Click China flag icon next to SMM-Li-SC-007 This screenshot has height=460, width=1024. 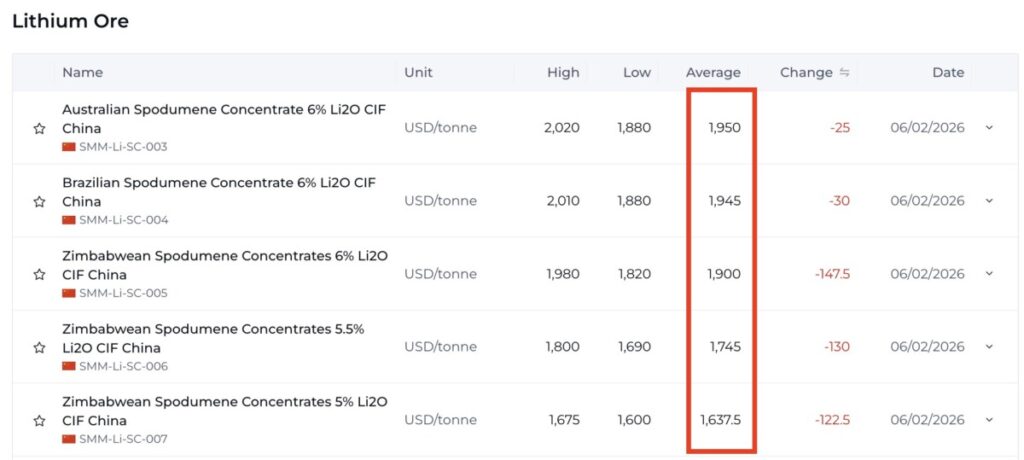[69, 439]
